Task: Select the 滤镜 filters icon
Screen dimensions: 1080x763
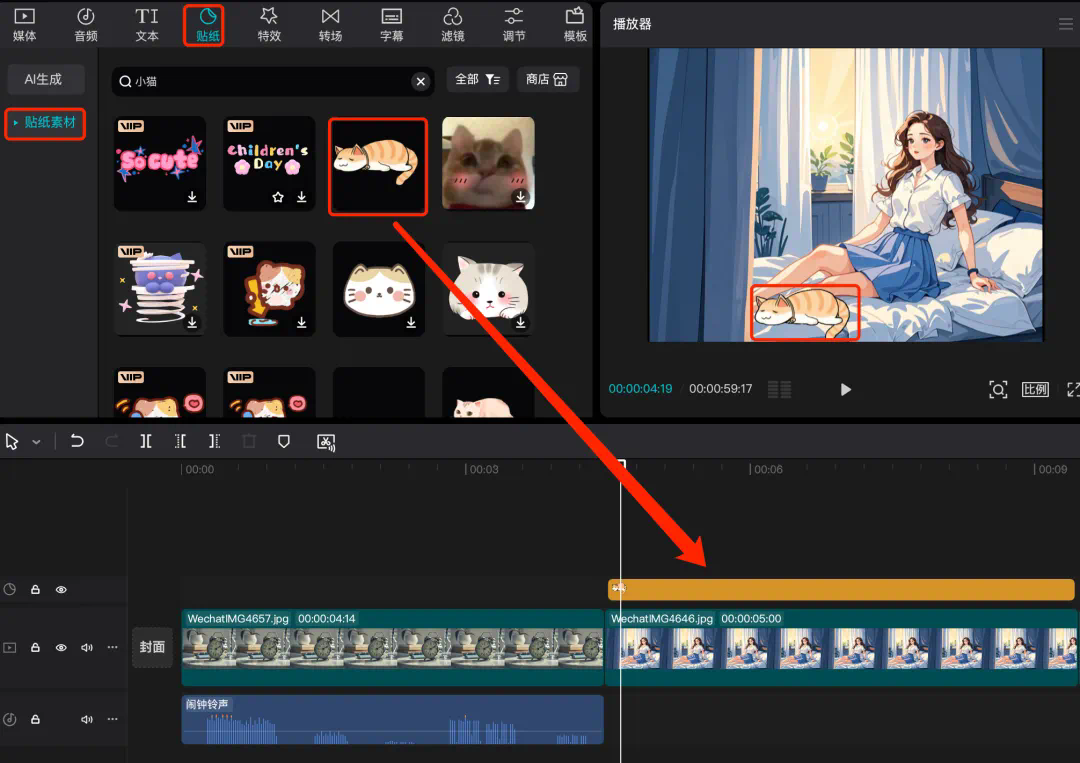Action: (x=453, y=25)
